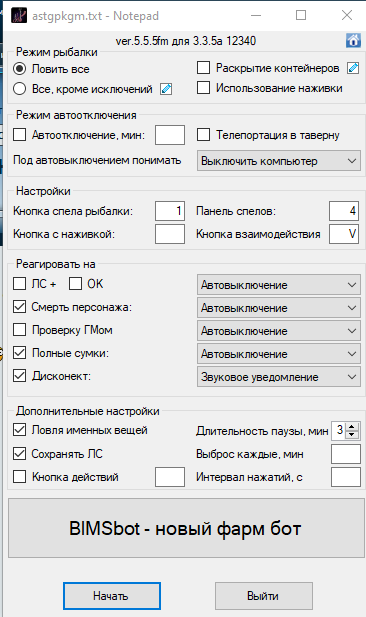Click the home icon in top-right corner
The width and height of the screenshot is (366, 617).
[353, 40]
